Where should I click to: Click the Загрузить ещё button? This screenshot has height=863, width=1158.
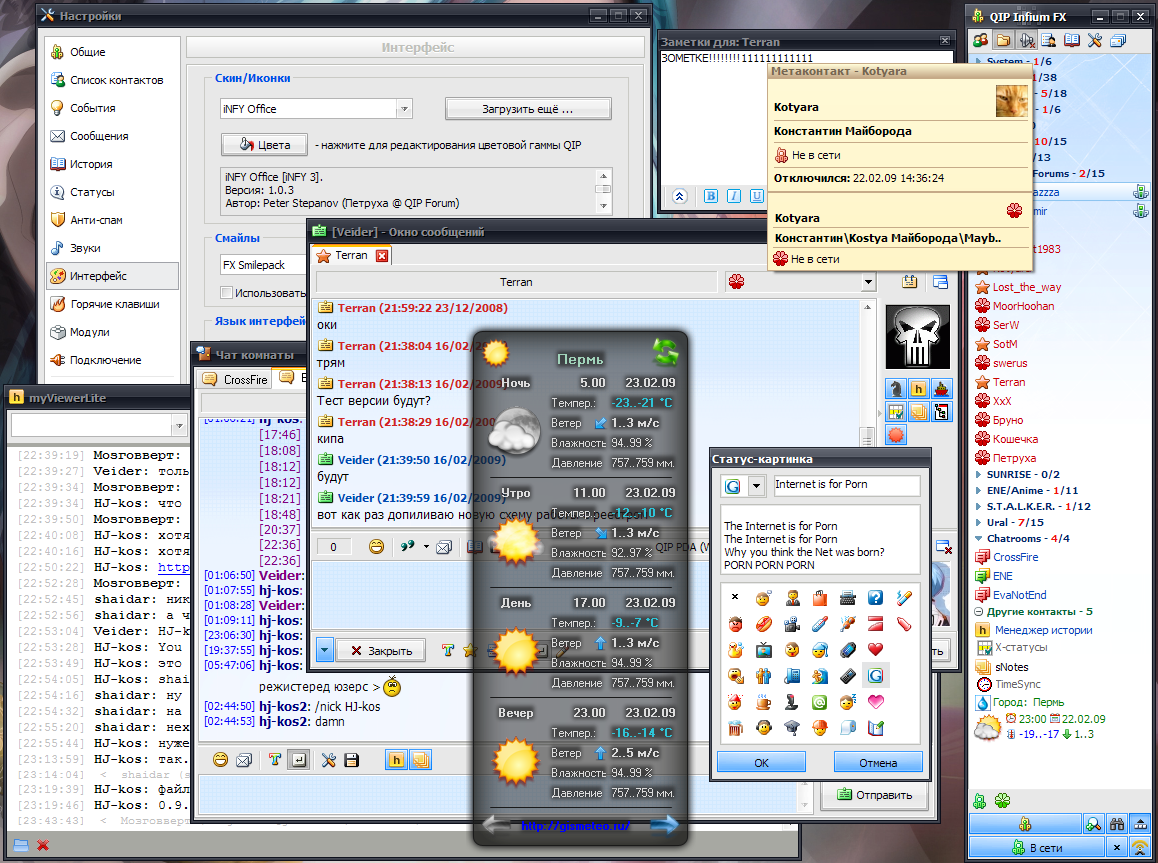528,109
